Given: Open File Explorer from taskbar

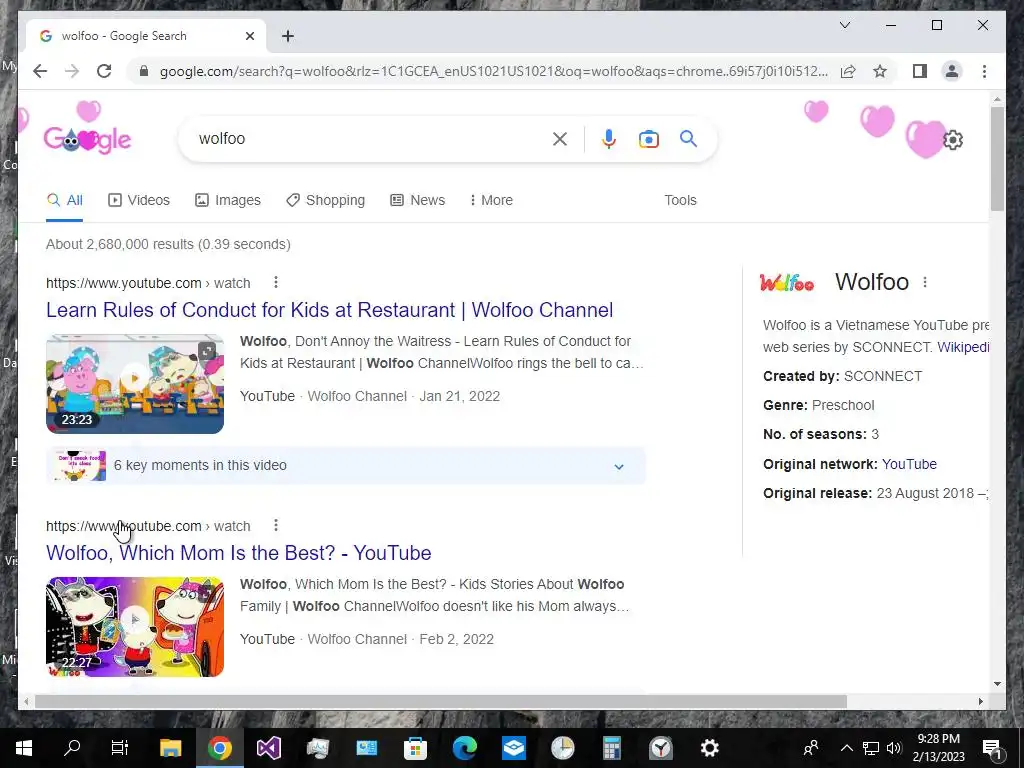Looking at the screenshot, I should [x=170, y=748].
